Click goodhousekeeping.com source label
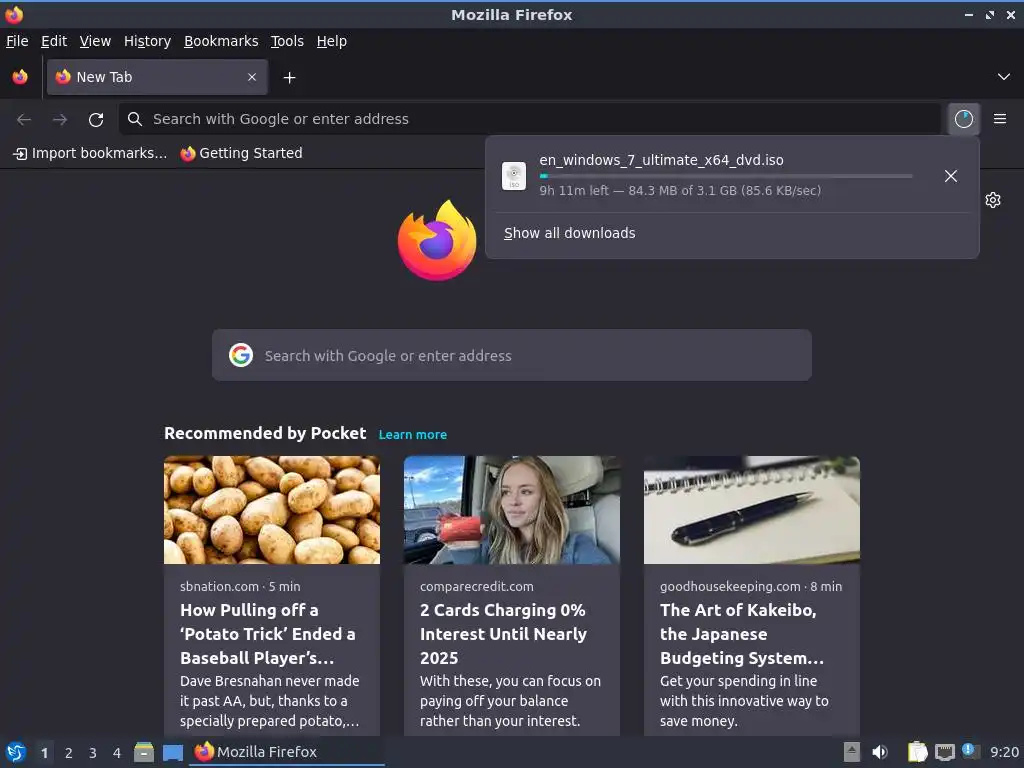1024x768 pixels. click(x=730, y=586)
